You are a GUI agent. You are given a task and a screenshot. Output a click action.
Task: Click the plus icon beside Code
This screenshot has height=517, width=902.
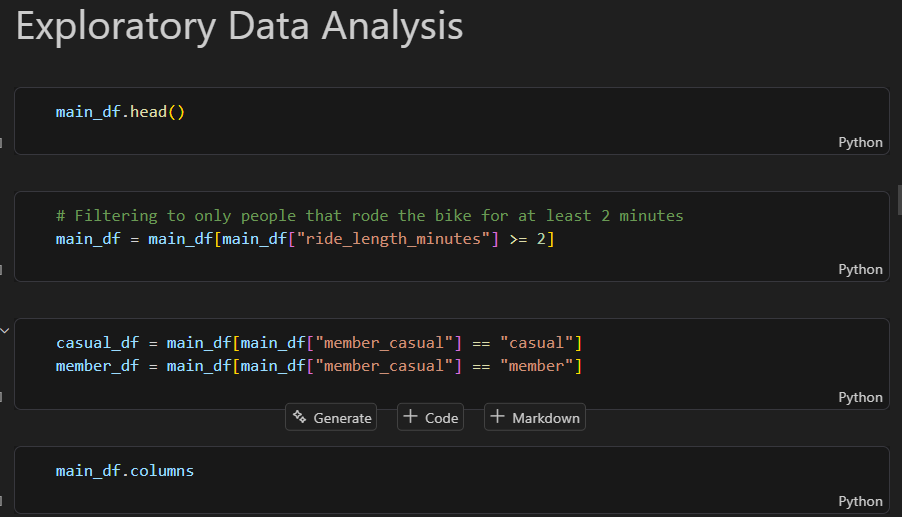[x=410, y=416]
